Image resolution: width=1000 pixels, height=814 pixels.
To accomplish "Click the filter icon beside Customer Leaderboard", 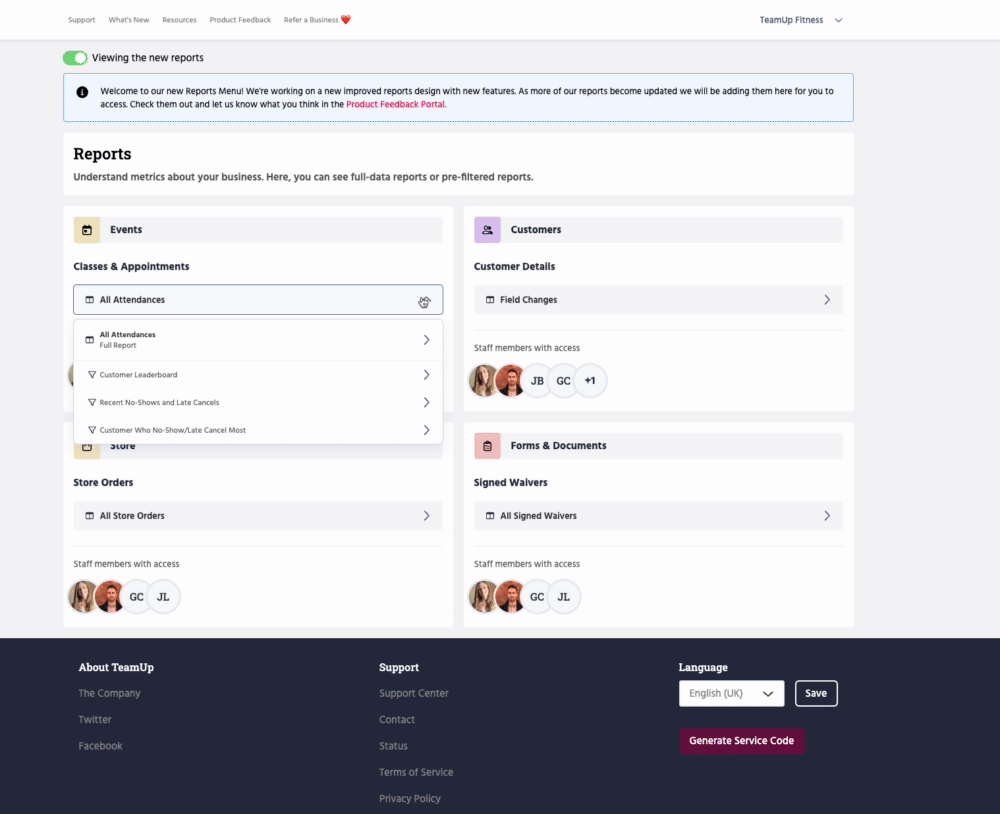I will [x=92, y=375].
